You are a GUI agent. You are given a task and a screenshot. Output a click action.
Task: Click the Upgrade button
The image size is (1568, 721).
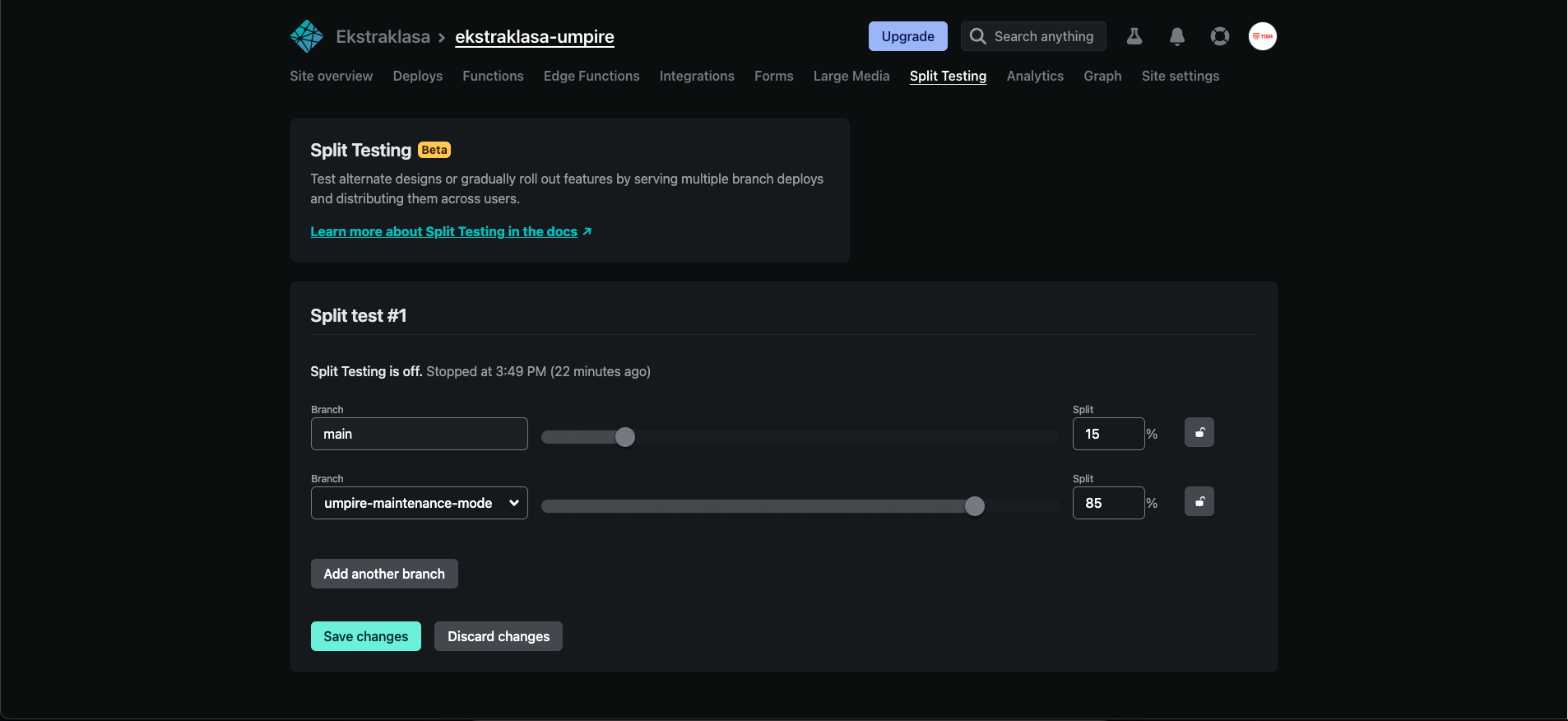[x=908, y=36]
